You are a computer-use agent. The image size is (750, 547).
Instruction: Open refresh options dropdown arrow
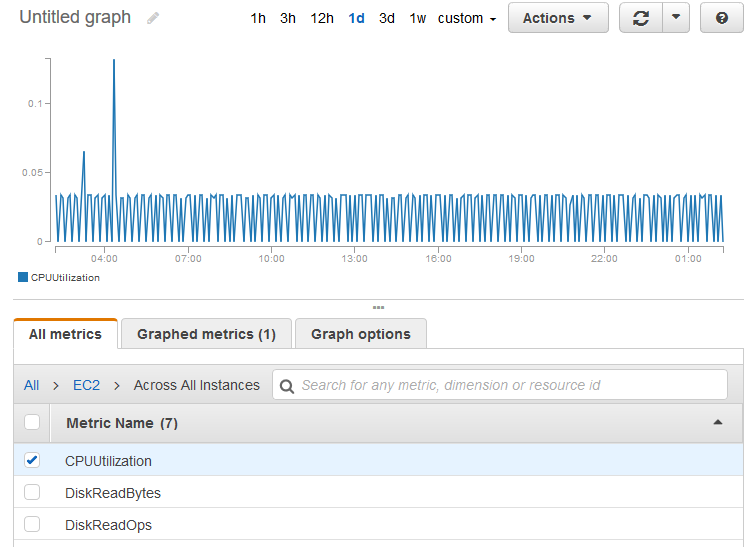(676, 18)
